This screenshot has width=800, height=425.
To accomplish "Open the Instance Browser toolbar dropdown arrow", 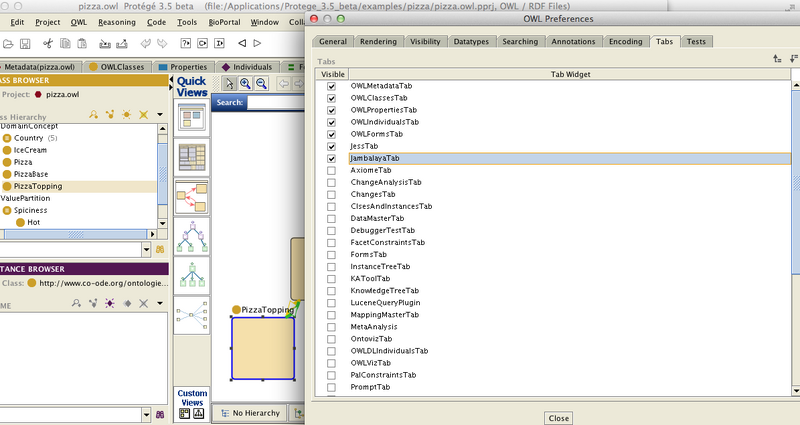I will [160, 304].
